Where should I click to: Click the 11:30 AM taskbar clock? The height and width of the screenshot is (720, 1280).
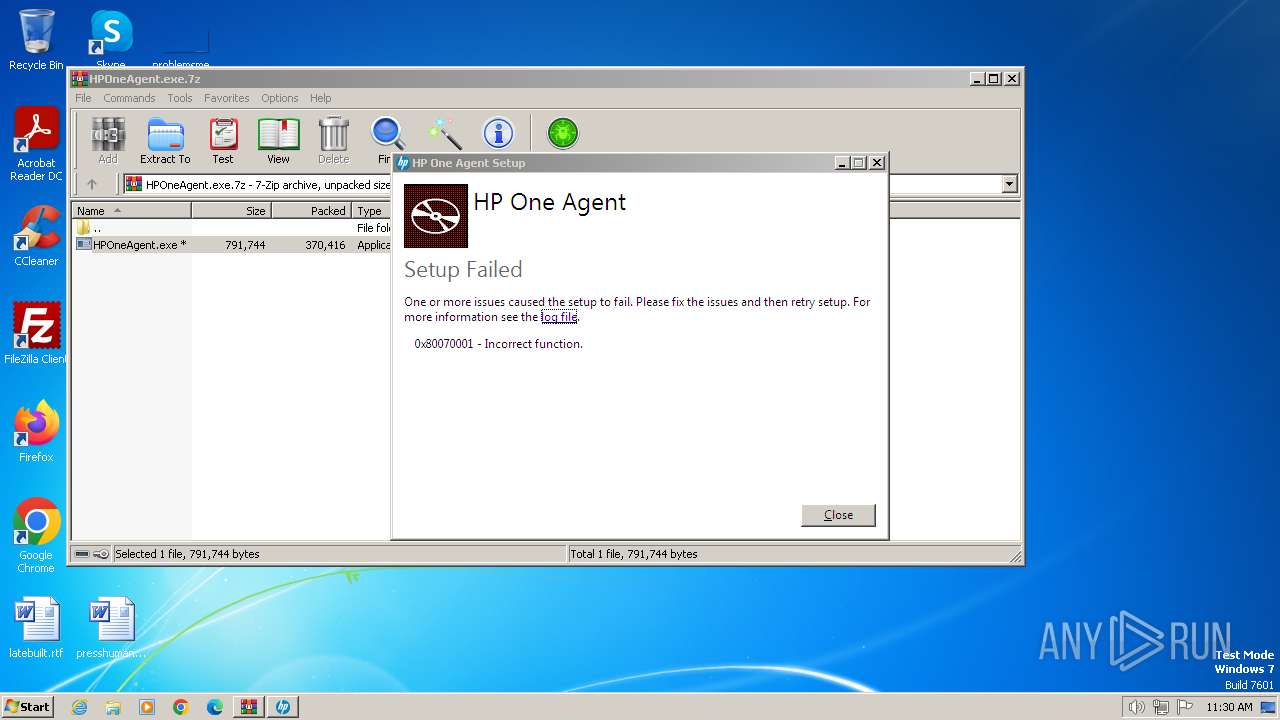tap(1229, 707)
